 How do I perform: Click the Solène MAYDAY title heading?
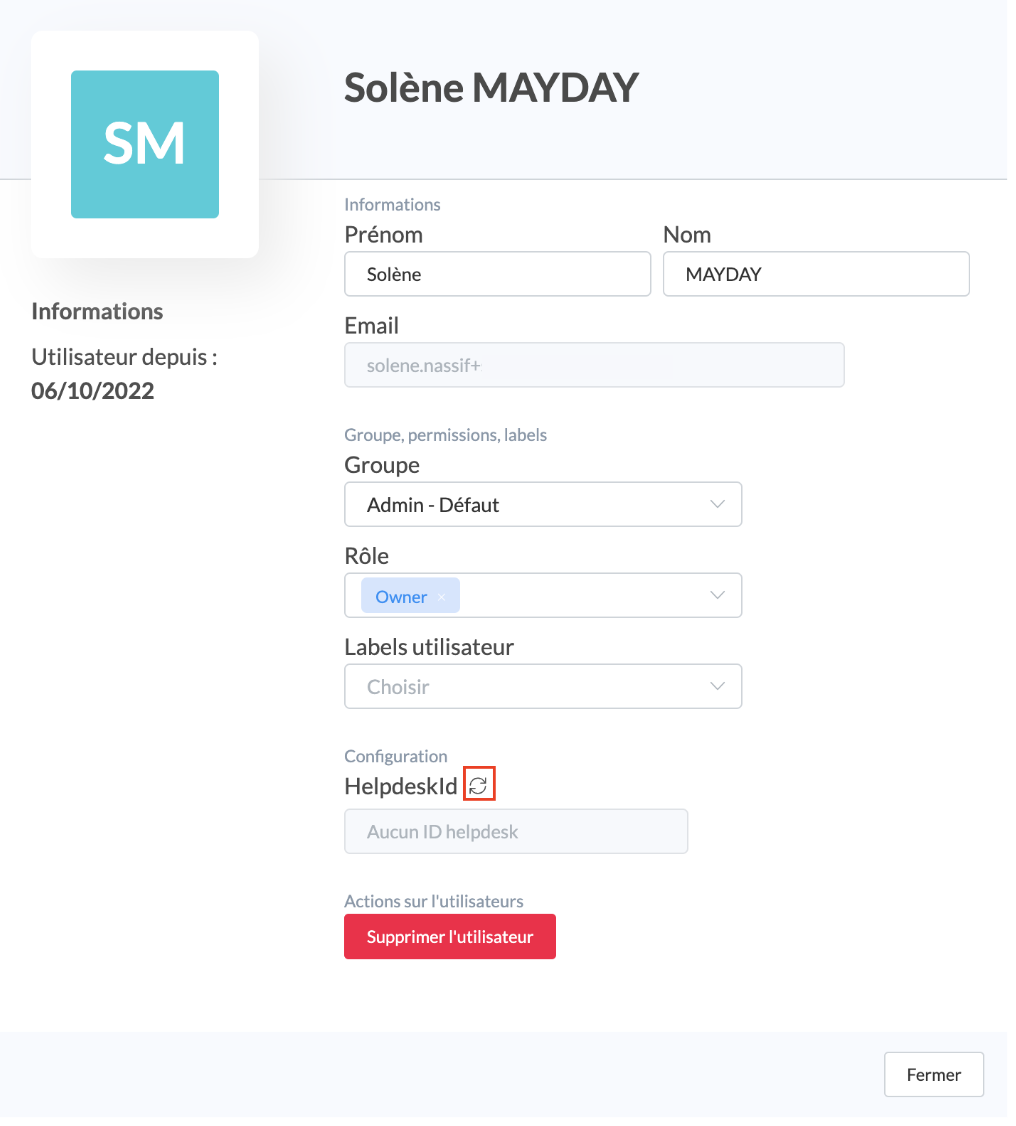pyautogui.click(x=491, y=88)
